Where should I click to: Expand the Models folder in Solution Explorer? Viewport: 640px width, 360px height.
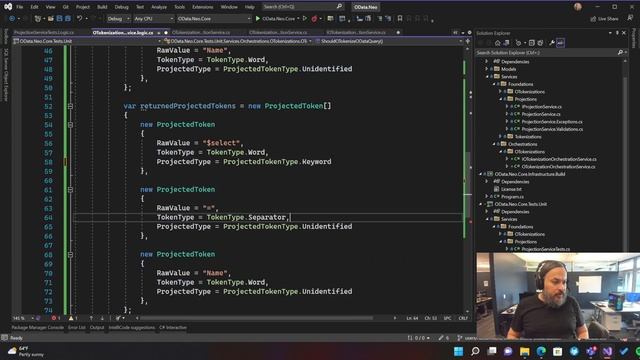tap(487, 69)
